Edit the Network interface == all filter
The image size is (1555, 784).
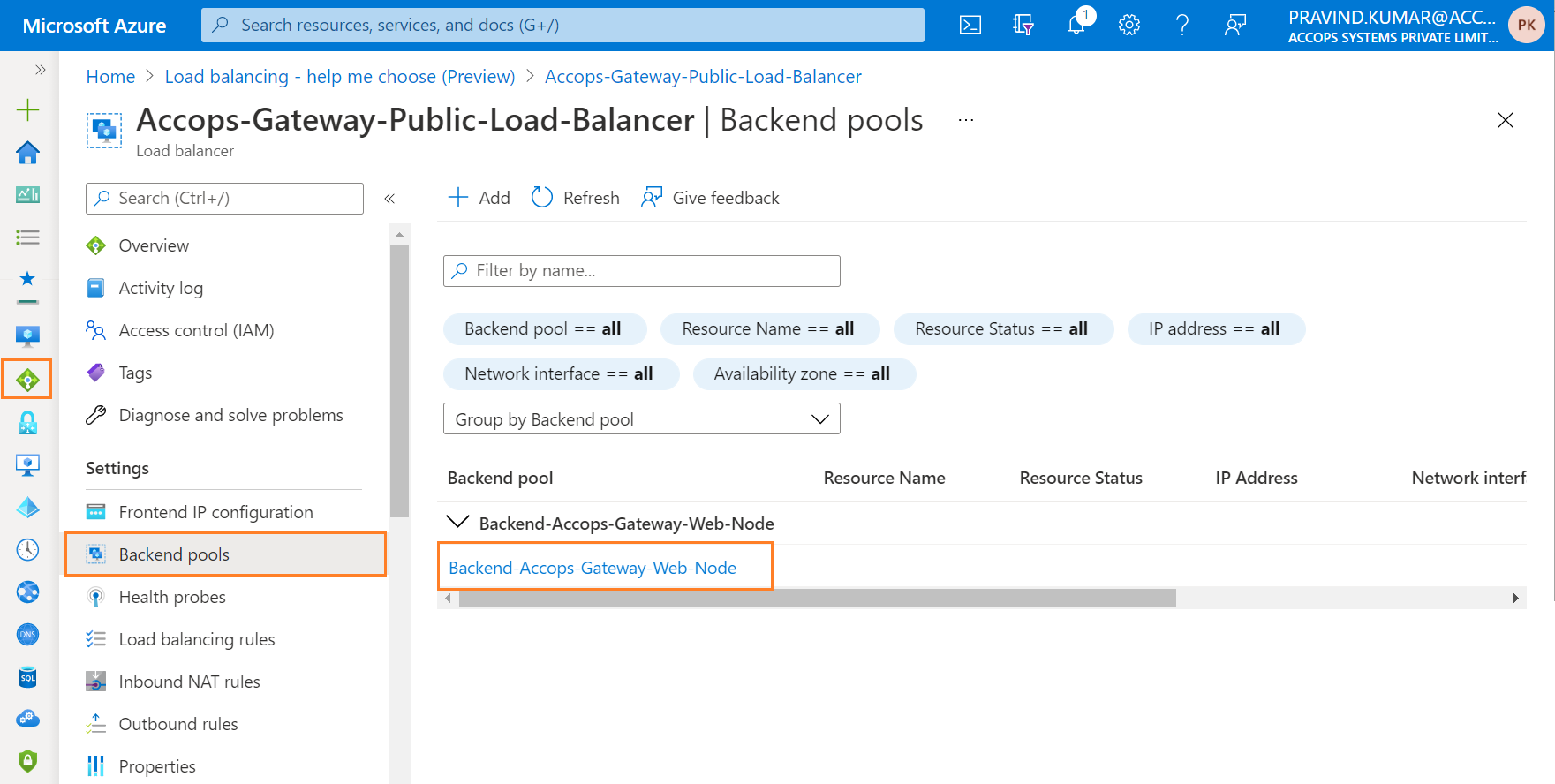click(x=561, y=374)
